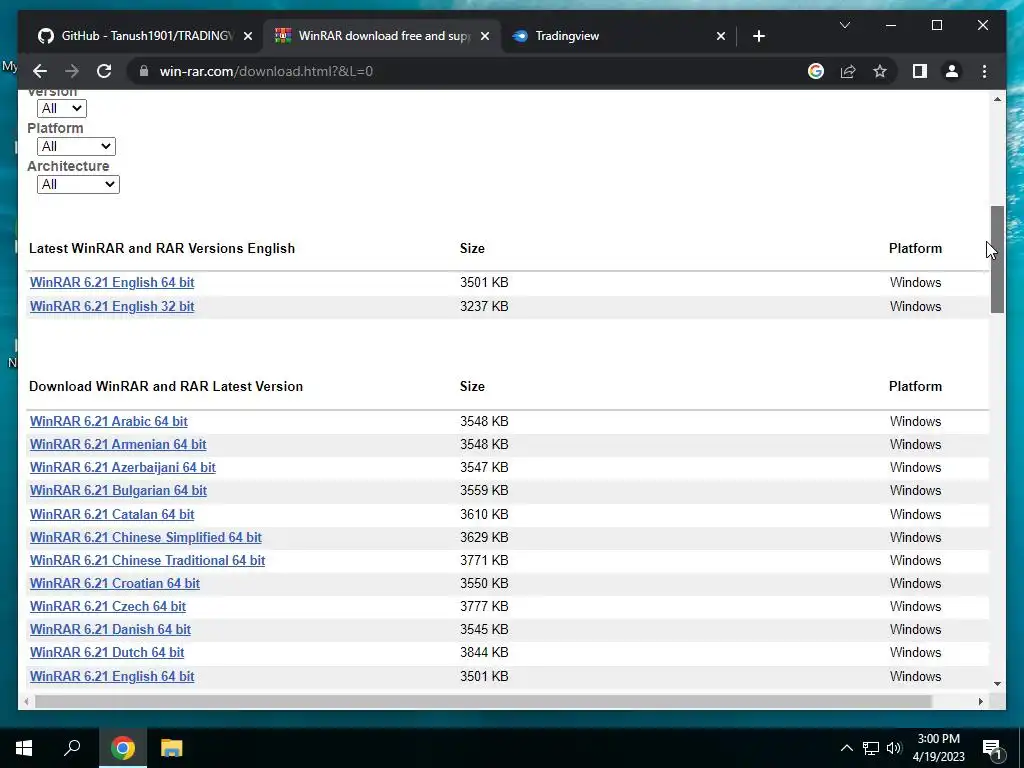Click the scroll up arrow

click(x=997, y=99)
